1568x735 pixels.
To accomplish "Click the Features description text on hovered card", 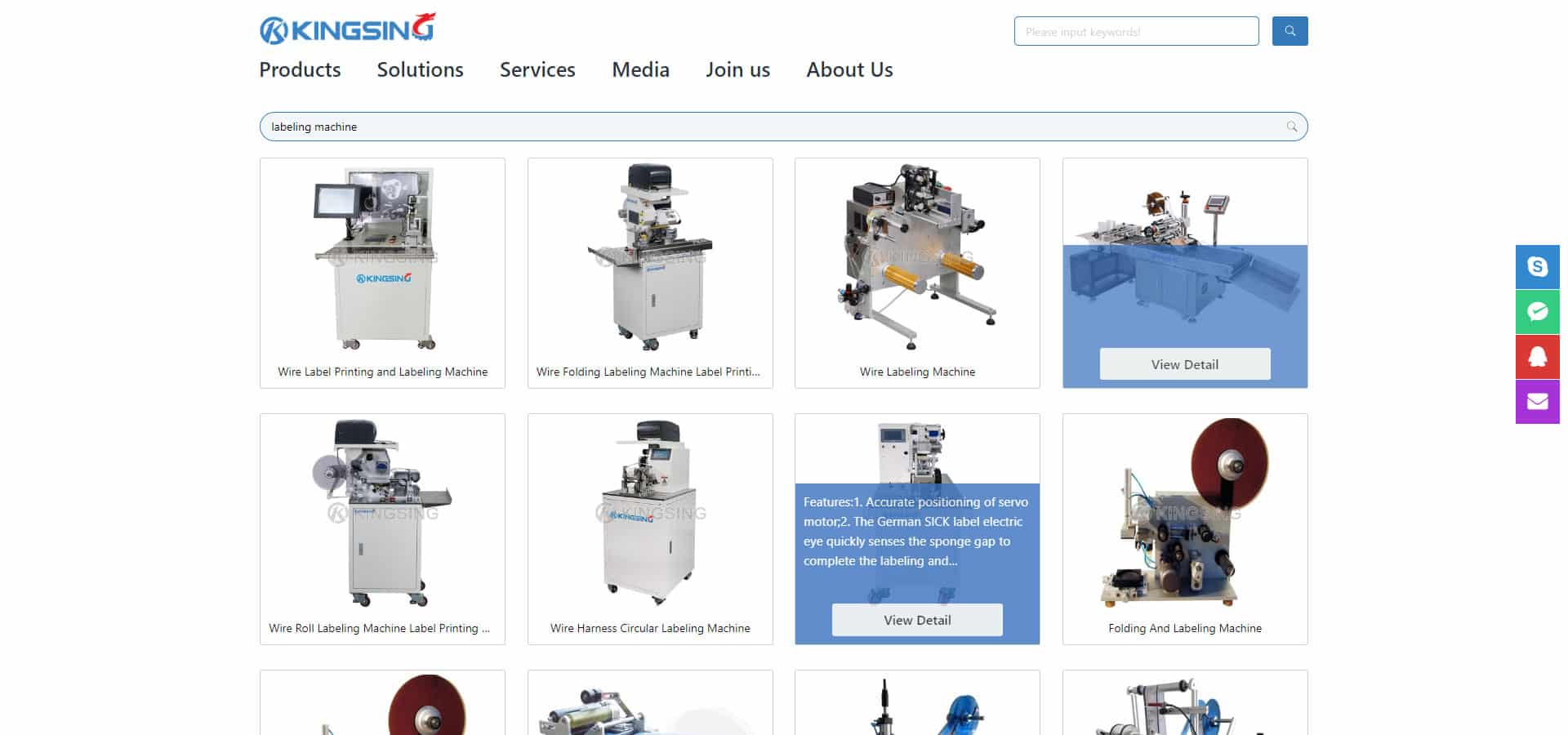I will click(915, 532).
